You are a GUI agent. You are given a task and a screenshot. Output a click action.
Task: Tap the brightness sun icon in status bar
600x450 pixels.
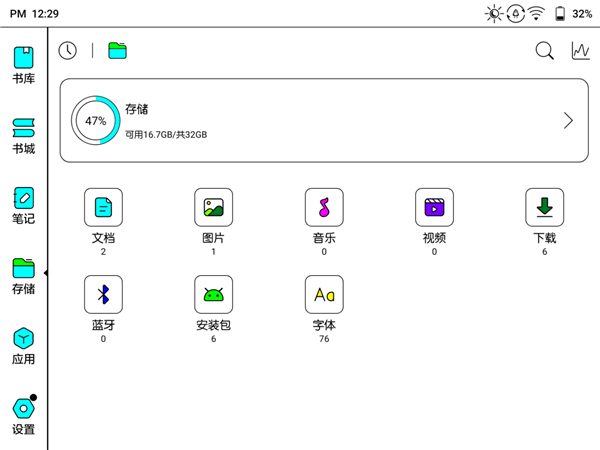tap(494, 14)
